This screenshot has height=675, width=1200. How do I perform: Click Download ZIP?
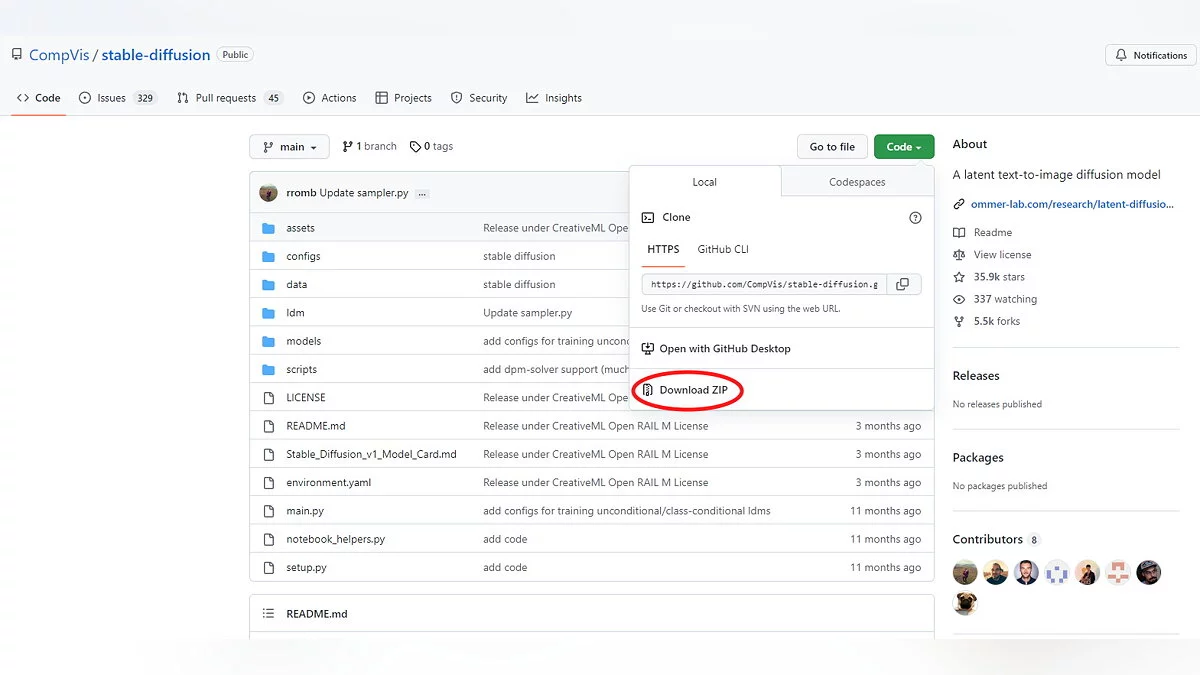[693, 390]
